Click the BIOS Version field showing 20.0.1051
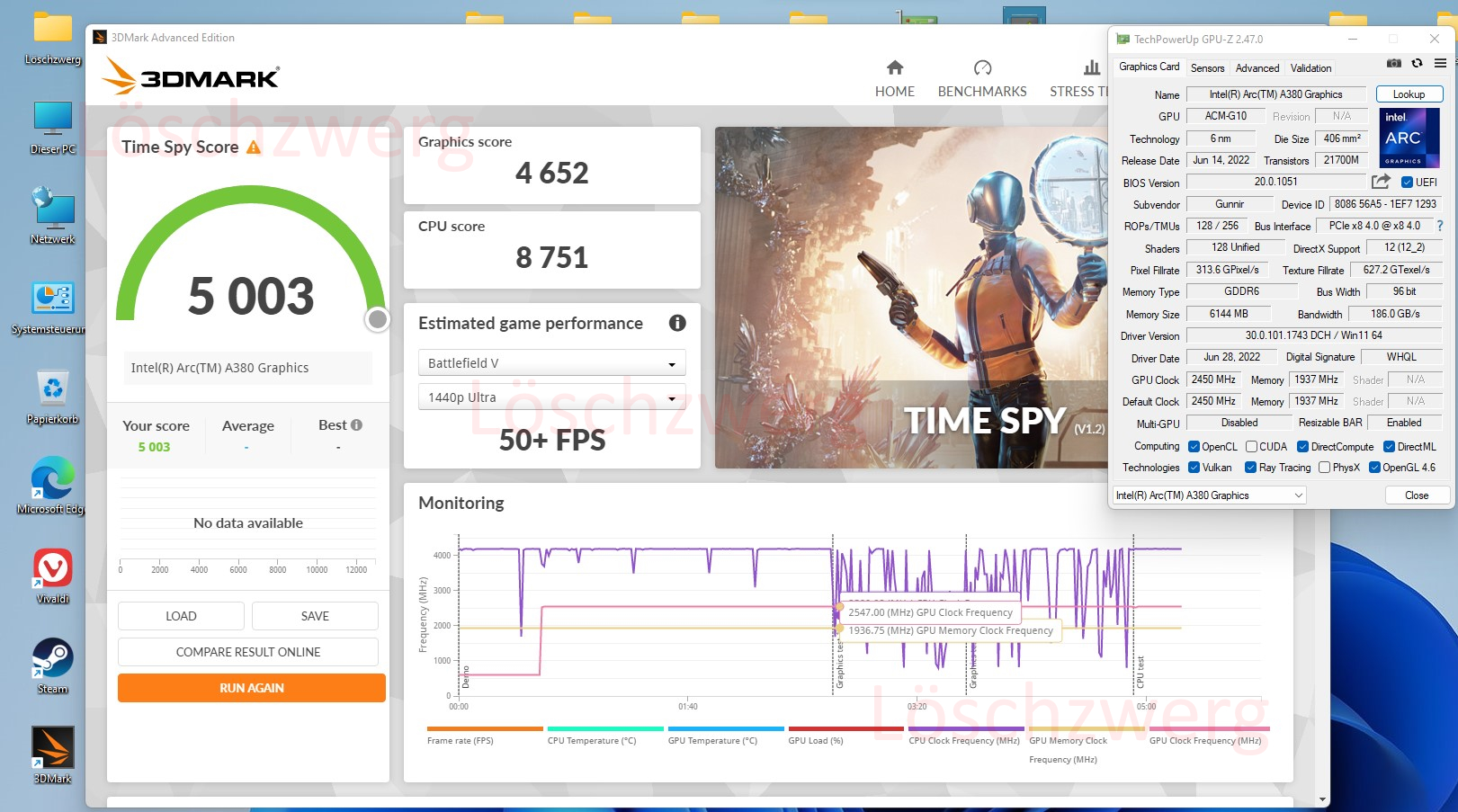 [x=1275, y=182]
